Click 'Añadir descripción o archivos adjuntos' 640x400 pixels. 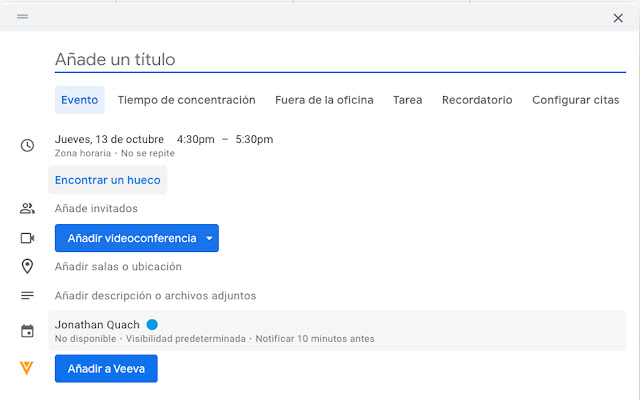coord(156,296)
